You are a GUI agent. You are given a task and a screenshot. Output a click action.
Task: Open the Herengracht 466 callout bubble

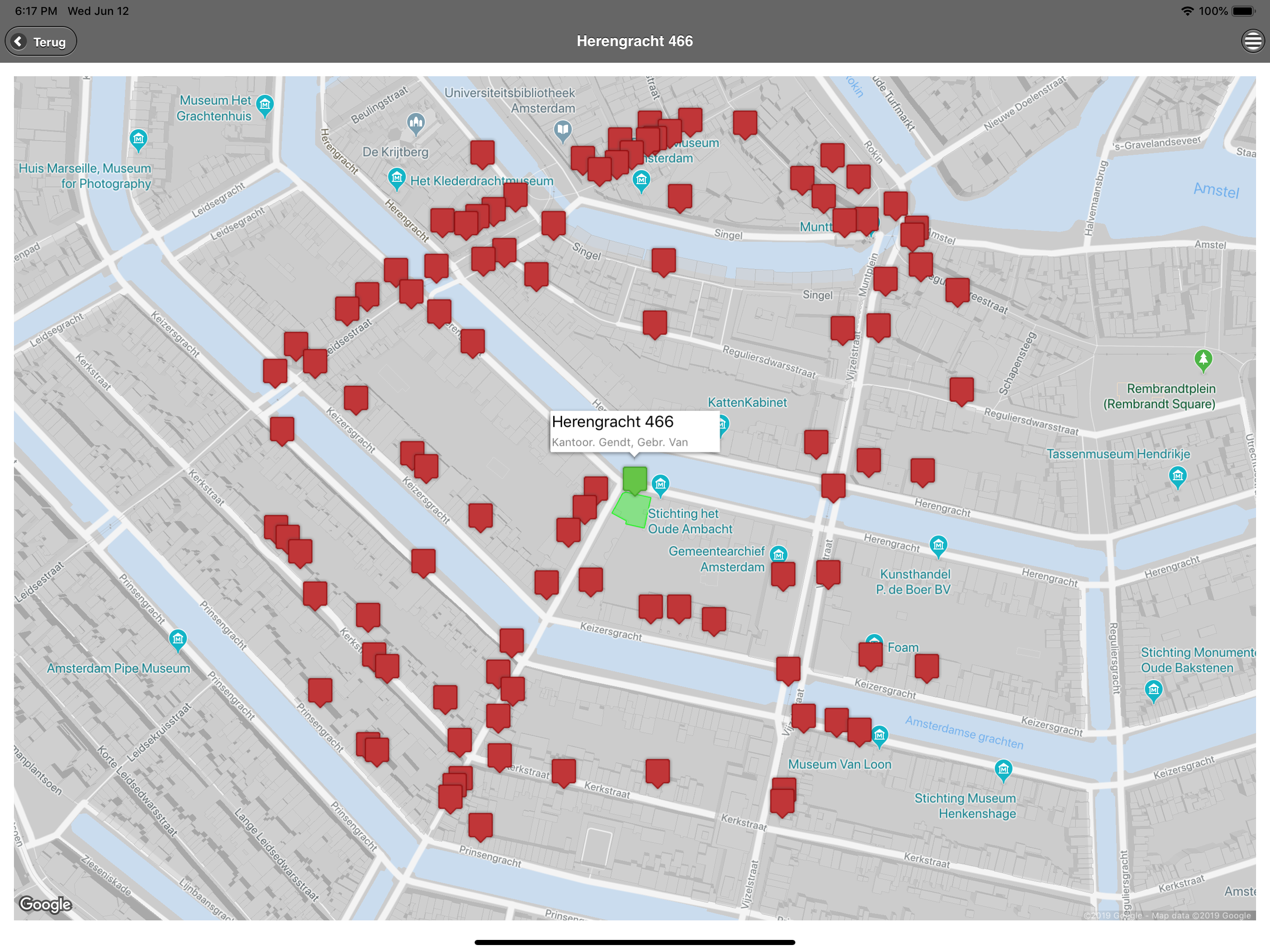click(x=635, y=431)
